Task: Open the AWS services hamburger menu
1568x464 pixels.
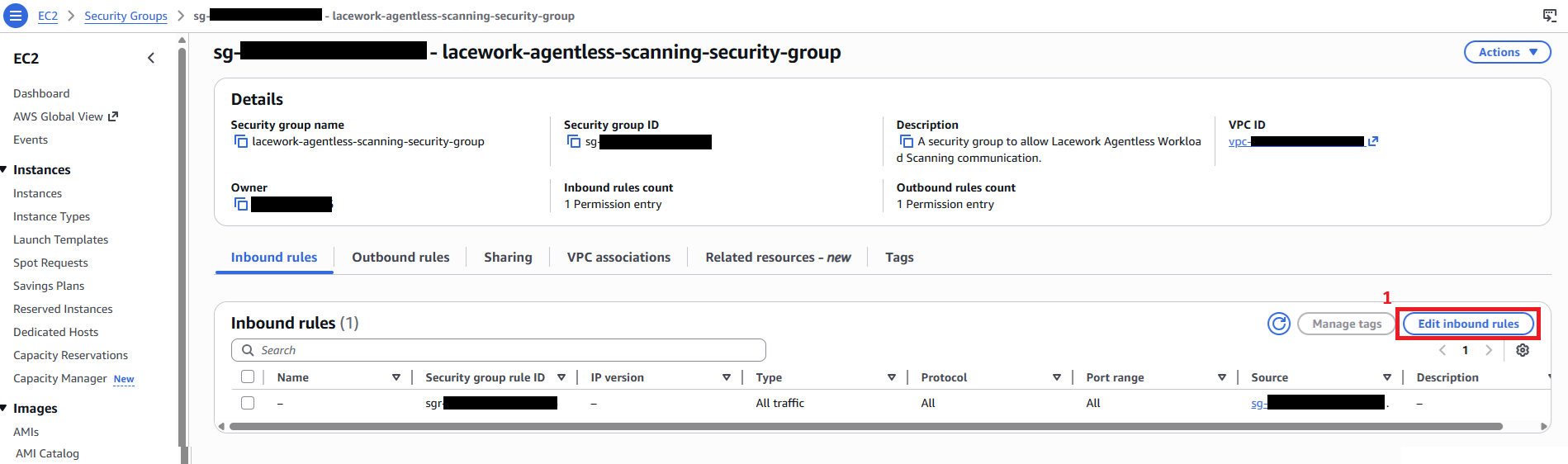Action: (x=15, y=16)
